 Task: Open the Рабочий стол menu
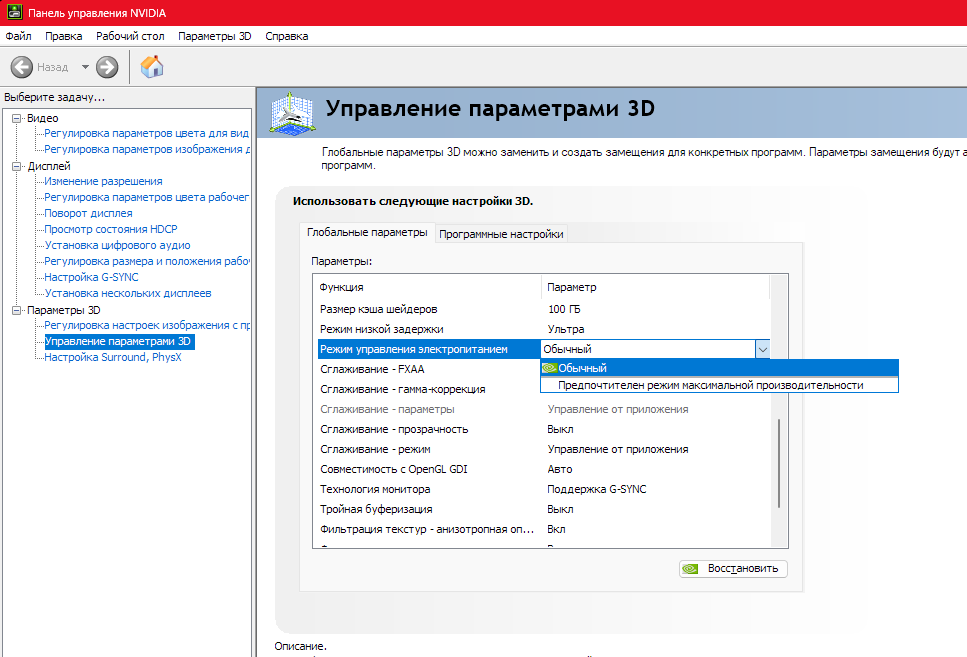pos(130,36)
